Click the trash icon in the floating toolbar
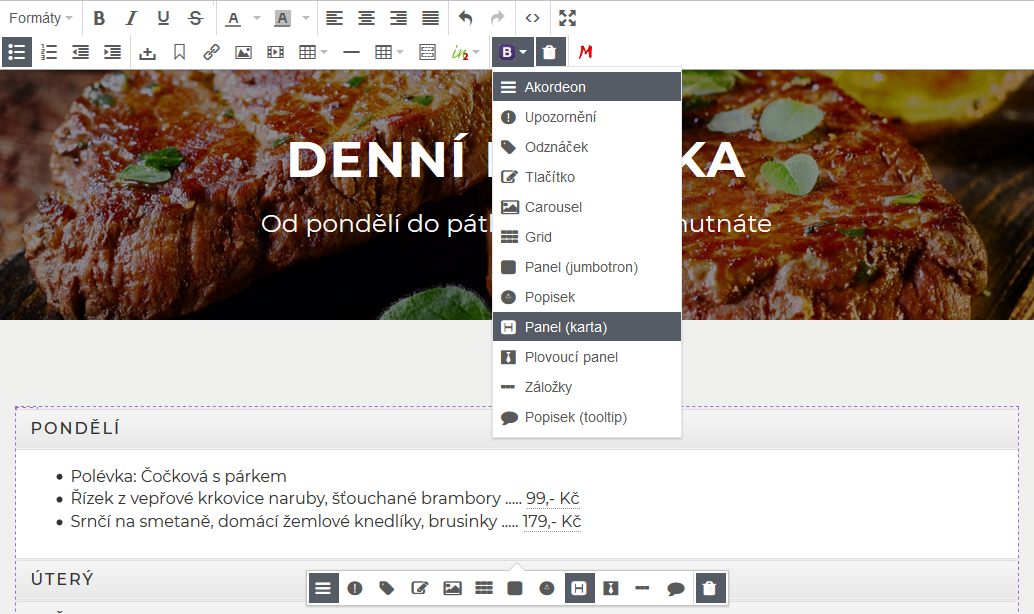This screenshot has height=614, width=1034. 710,588
